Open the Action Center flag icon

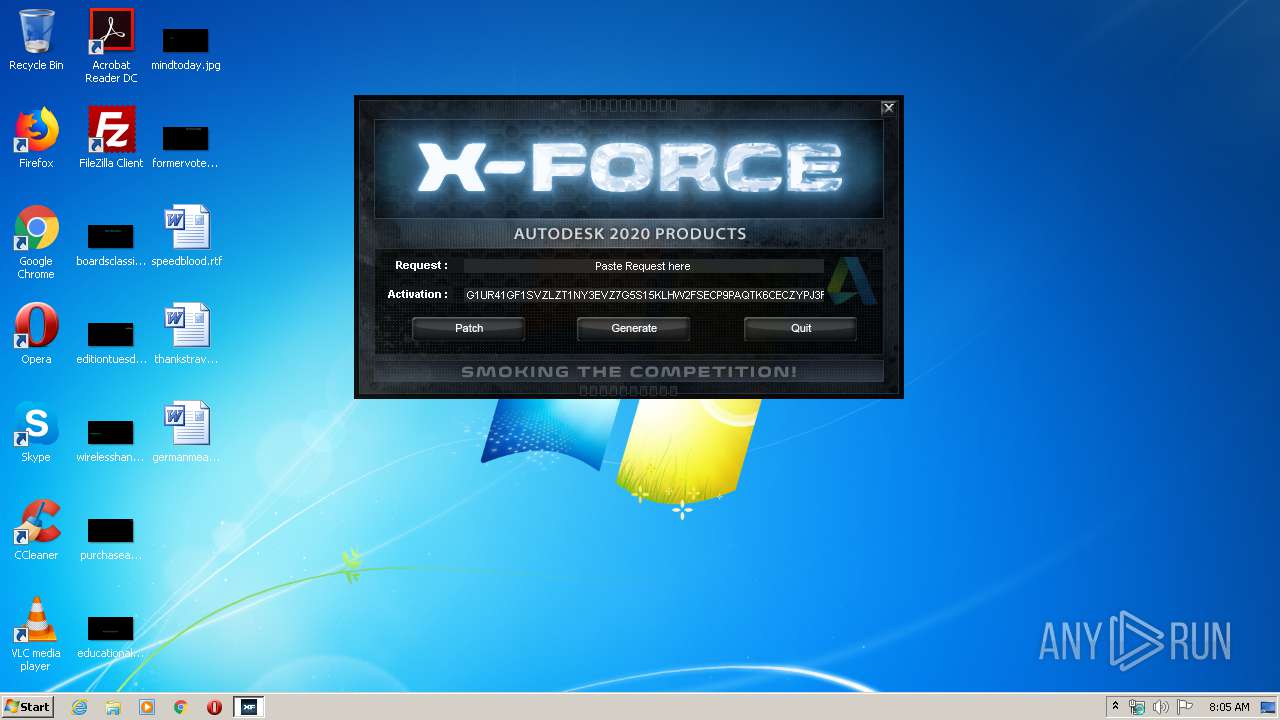(x=1185, y=707)
